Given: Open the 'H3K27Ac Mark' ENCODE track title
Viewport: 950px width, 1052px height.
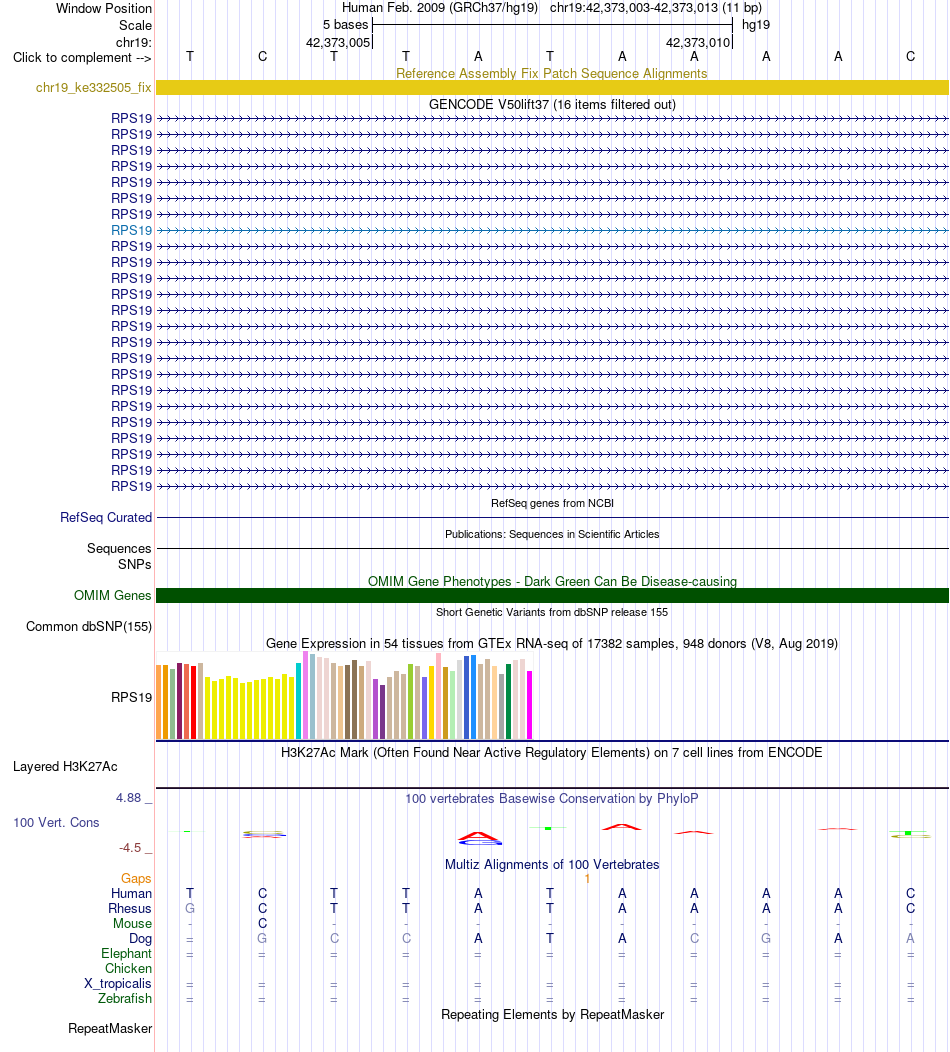Looking at the screenshot, I should click(551, 752).
